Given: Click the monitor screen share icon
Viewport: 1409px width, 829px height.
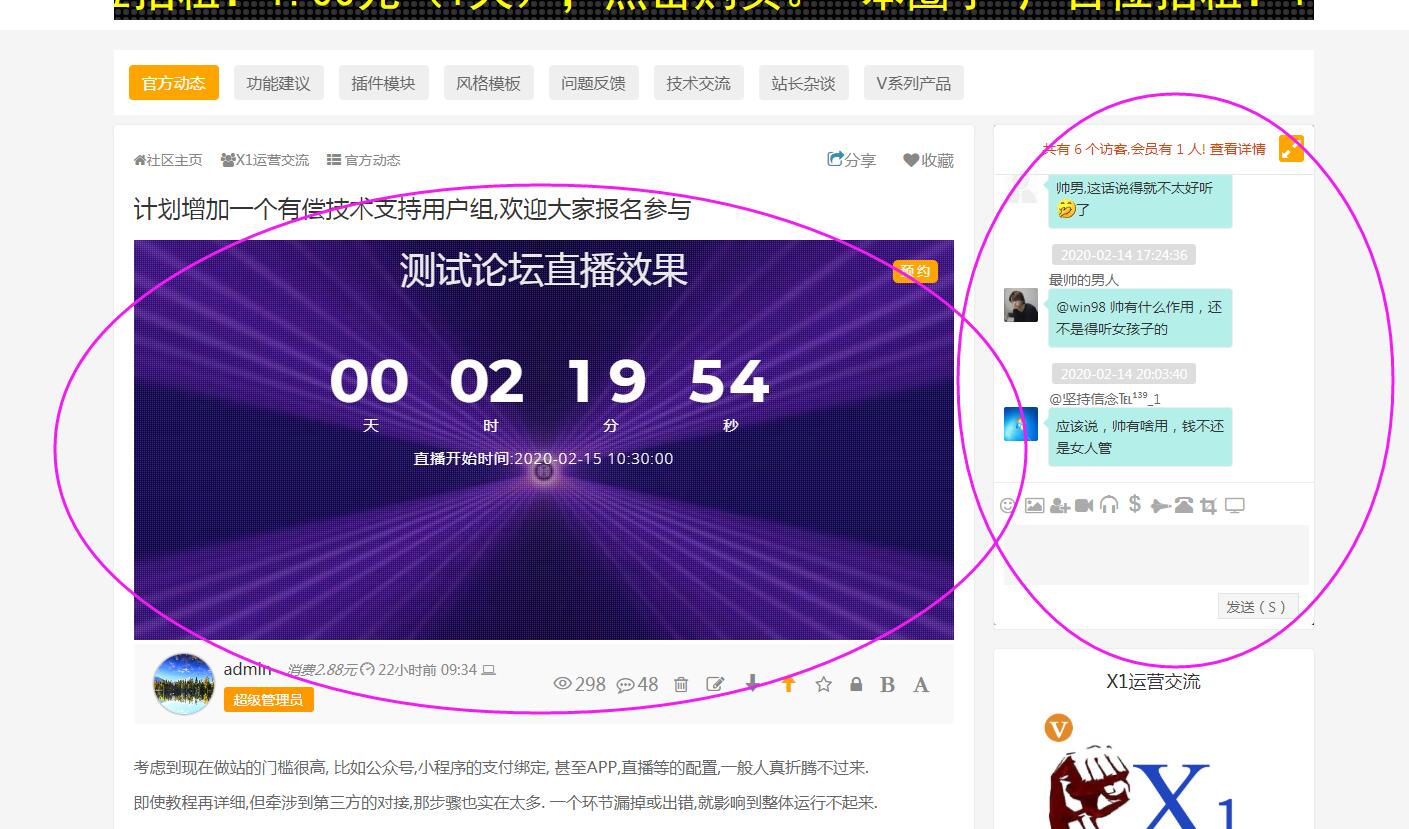Looking at the screenshot, I should (1235, 506).
